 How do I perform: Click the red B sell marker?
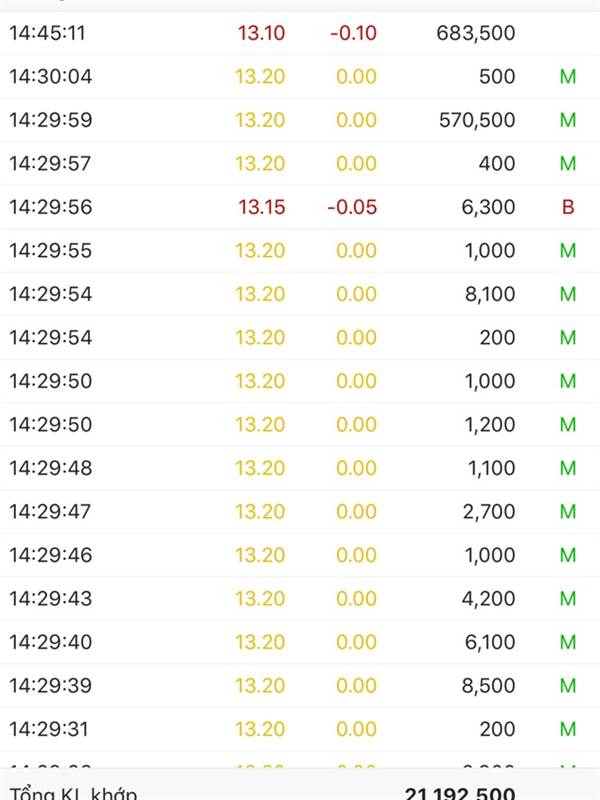[x=568, y=207]
